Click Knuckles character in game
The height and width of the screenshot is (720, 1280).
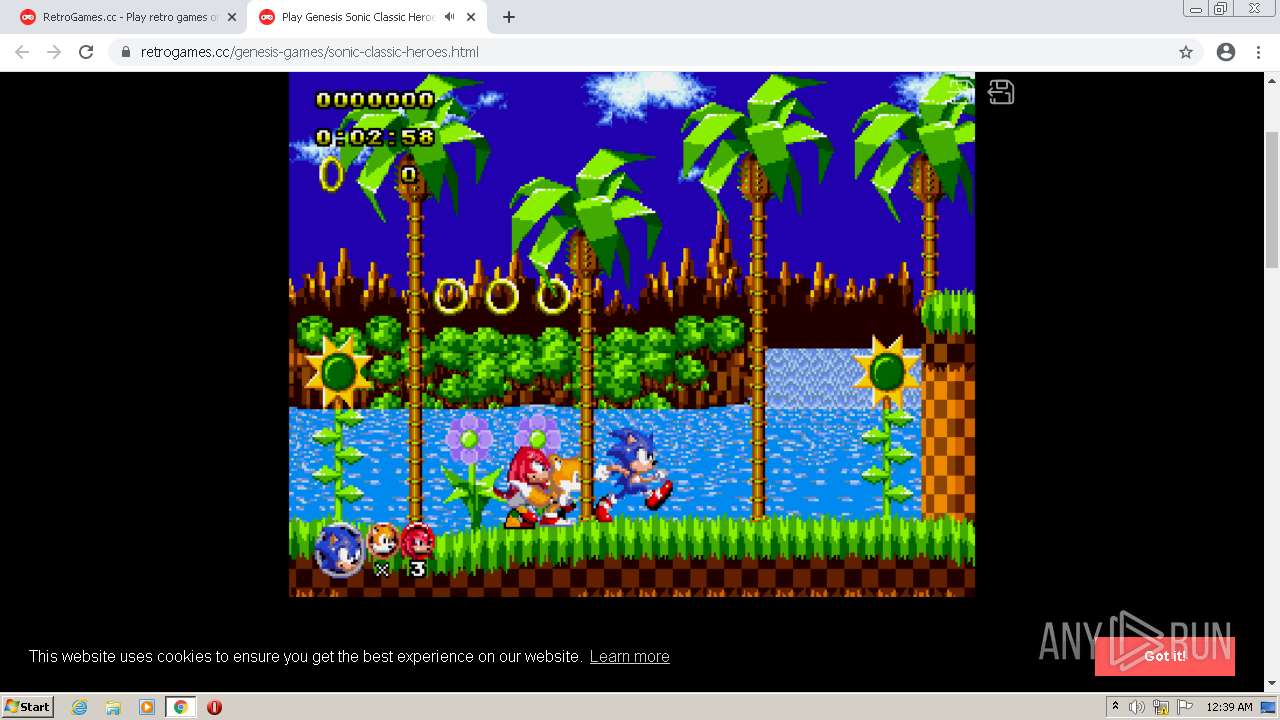[523, 485]
